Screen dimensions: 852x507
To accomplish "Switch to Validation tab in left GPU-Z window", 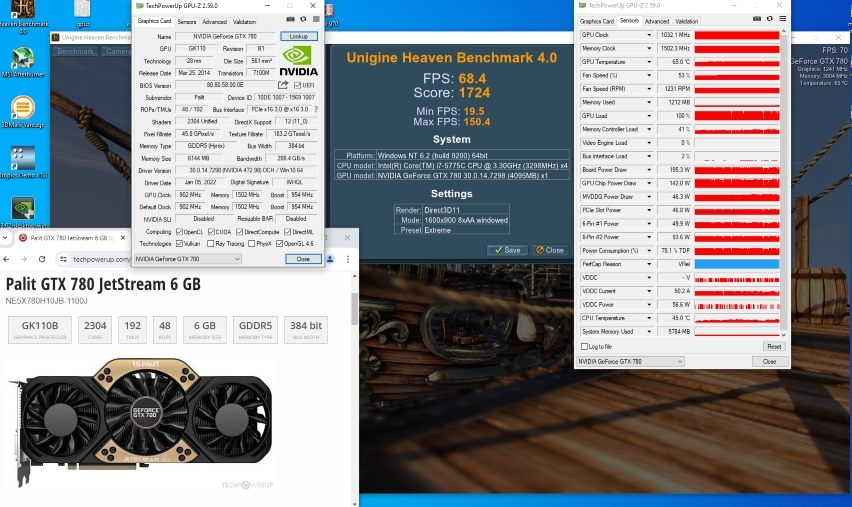I will [x=244, y=22].
